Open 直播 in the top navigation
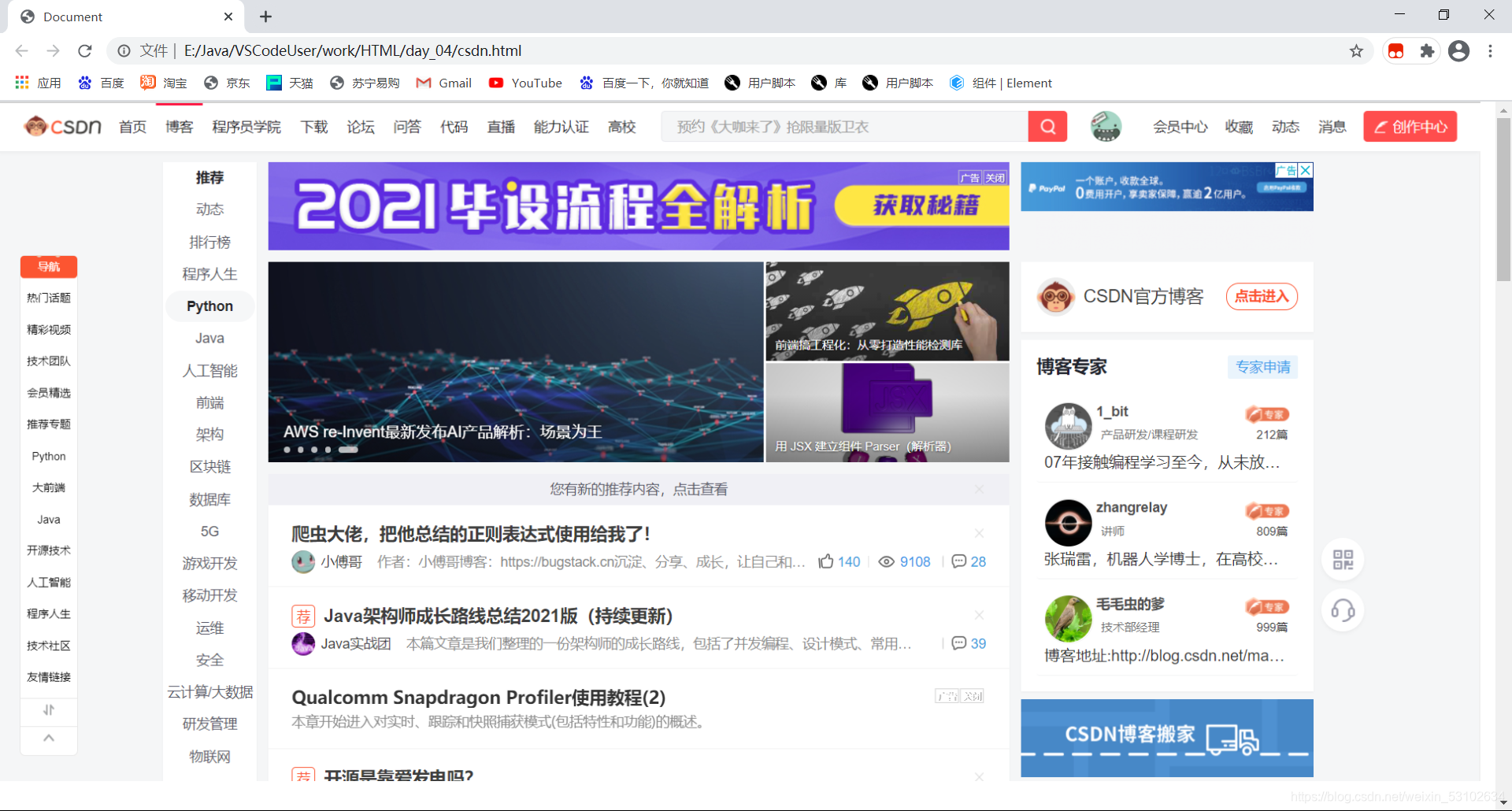This screenshot has width=1512, height=811. [501, 127]
